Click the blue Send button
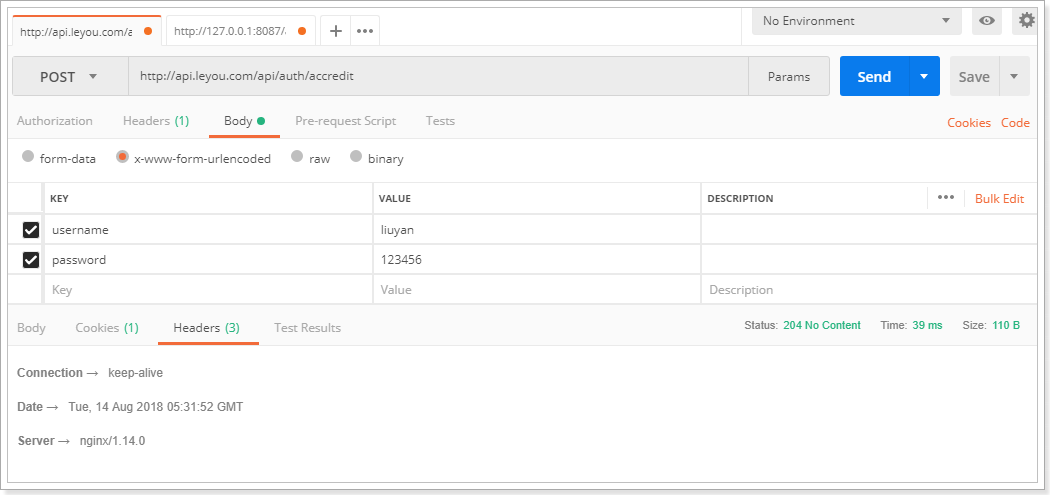Screen dimensions: 1050x495 pyautogui.click(x=875, y=76)
